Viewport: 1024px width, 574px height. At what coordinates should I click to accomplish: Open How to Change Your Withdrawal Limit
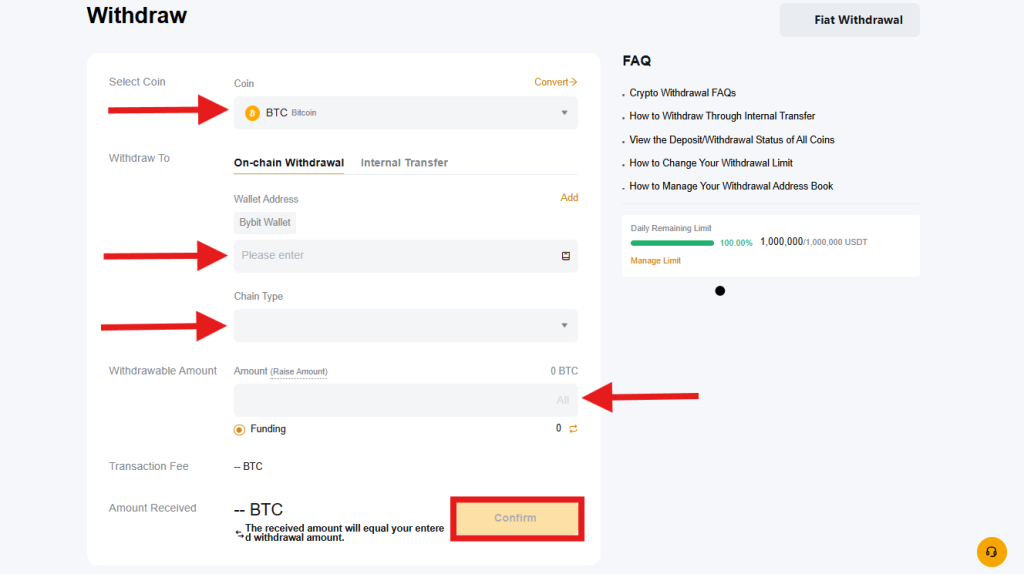pos(711,163)
